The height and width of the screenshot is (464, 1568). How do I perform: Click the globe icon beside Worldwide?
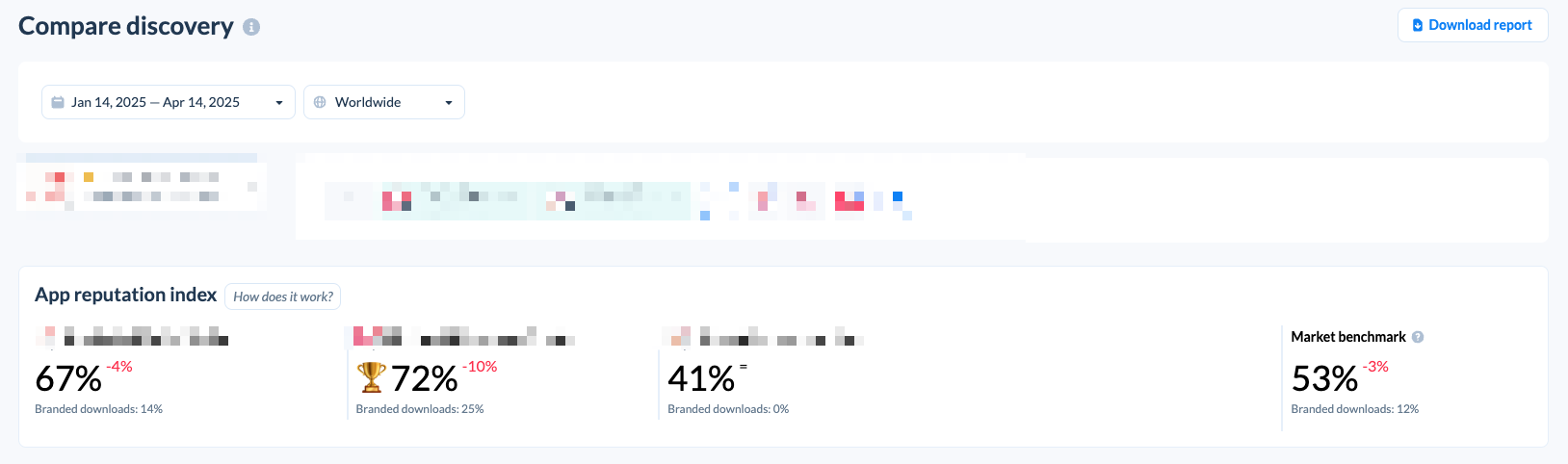(320, 102)
